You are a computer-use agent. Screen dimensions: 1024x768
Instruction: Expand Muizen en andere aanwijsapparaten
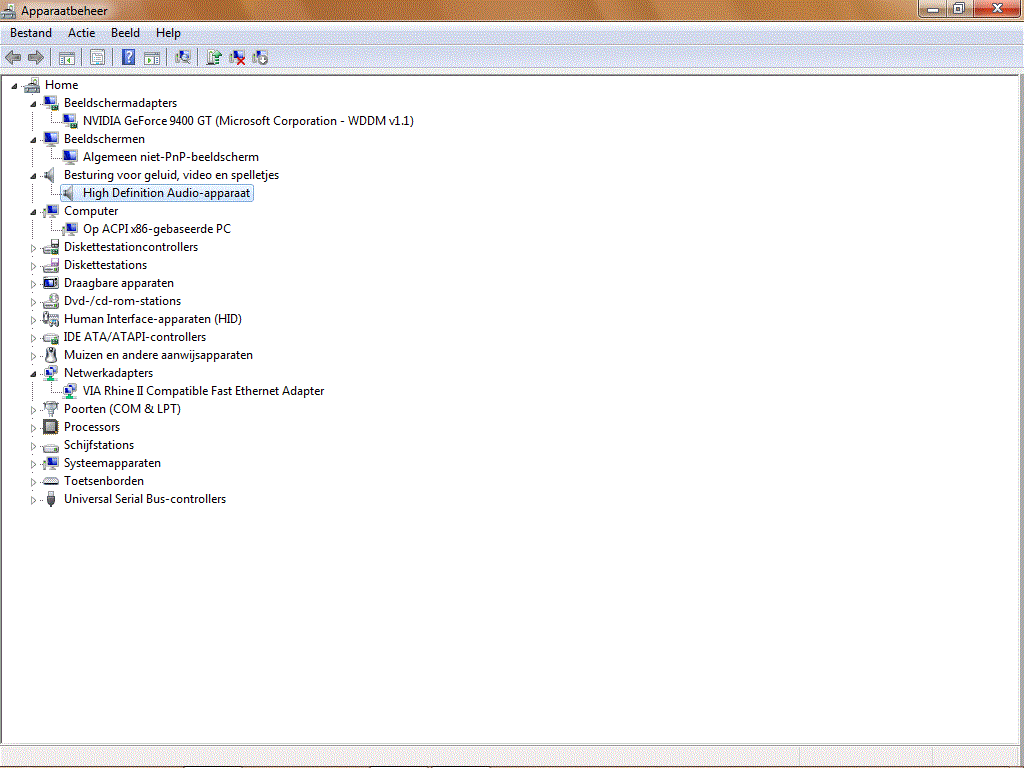tap(33, 356)
